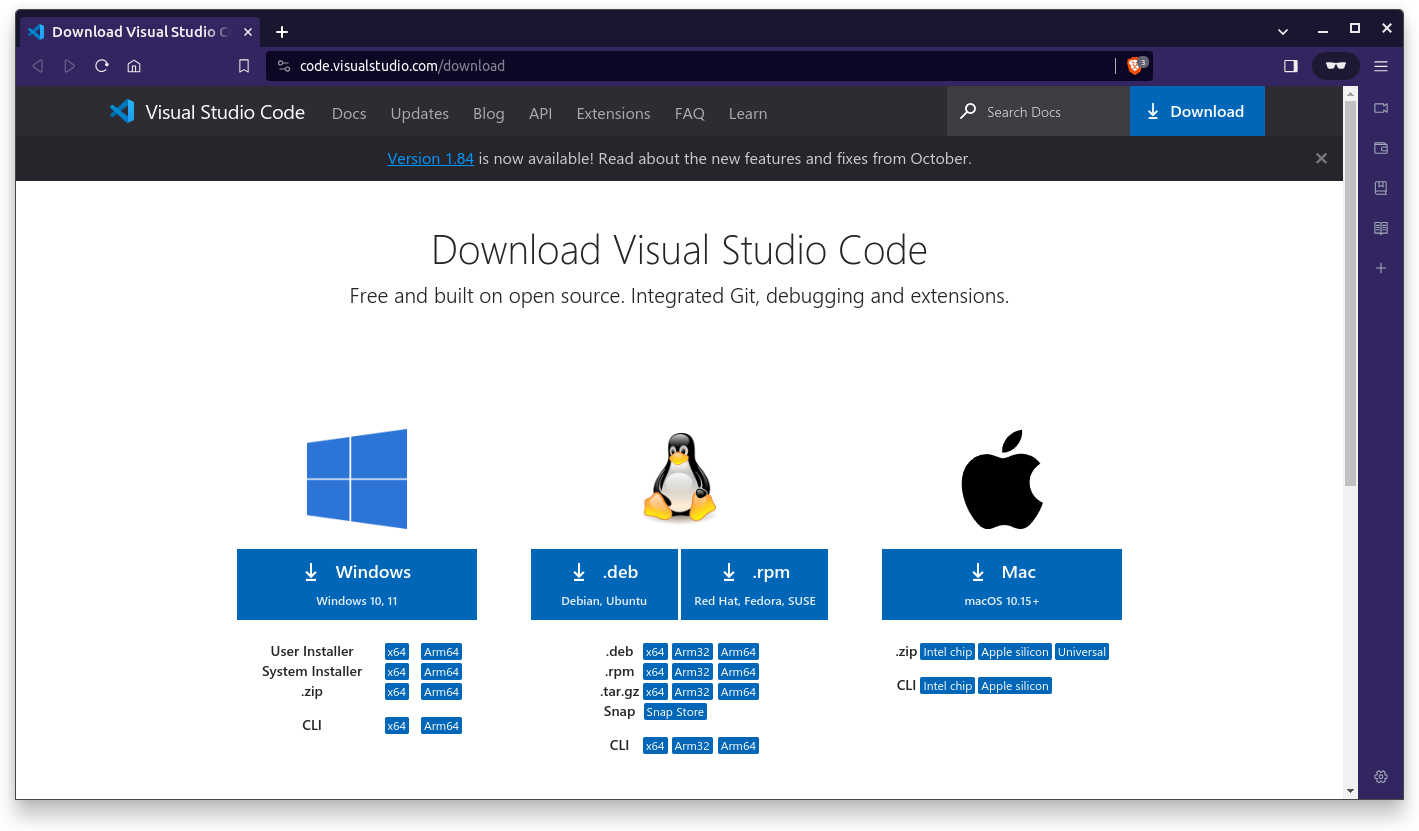The image size is (1419, 831).
Task: Open the sunglasses private mode icon
Action: click(1336, 66)
